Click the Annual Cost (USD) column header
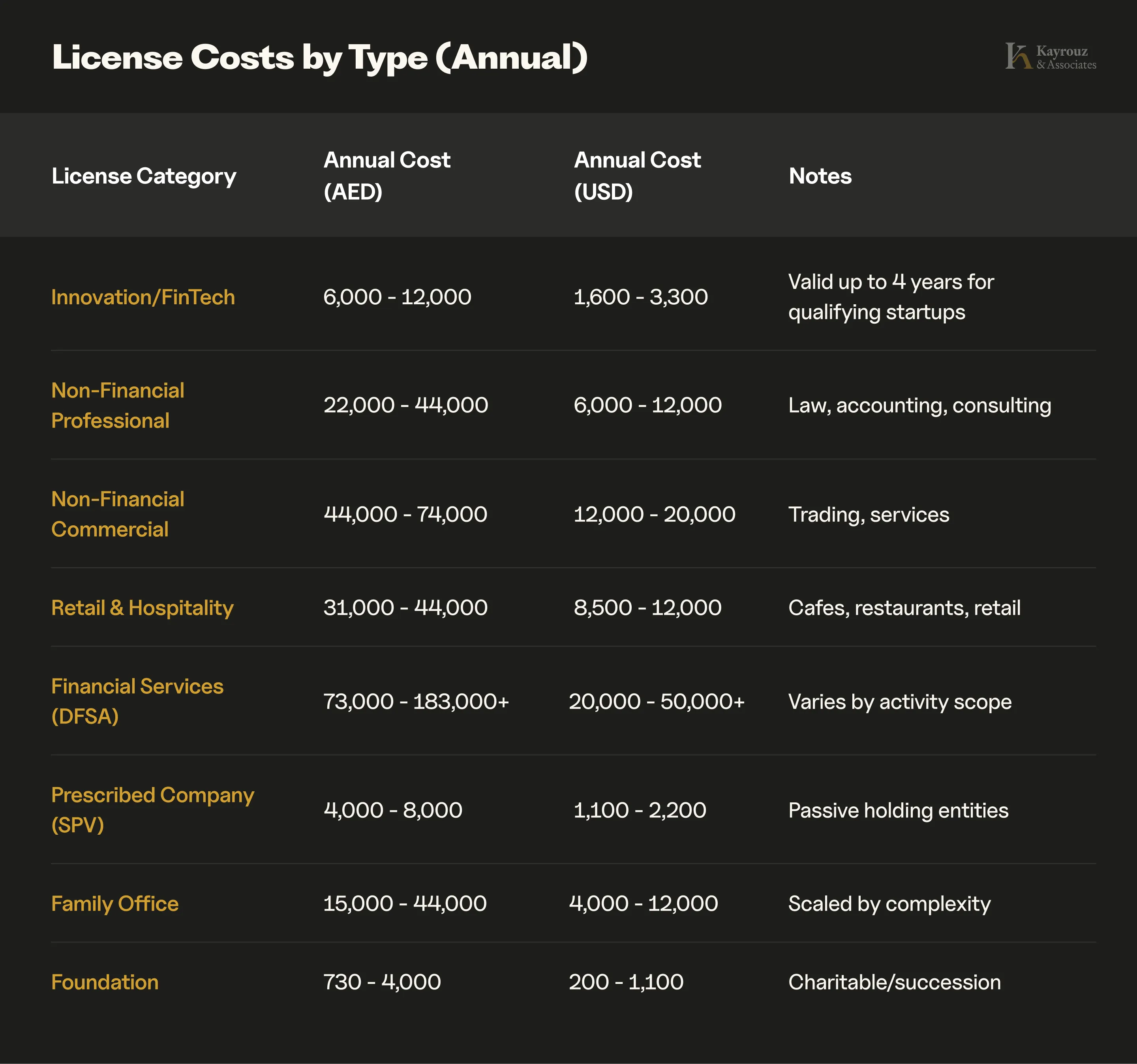1137x1064 pixels. pyautogui.click(x=636, y=176)
